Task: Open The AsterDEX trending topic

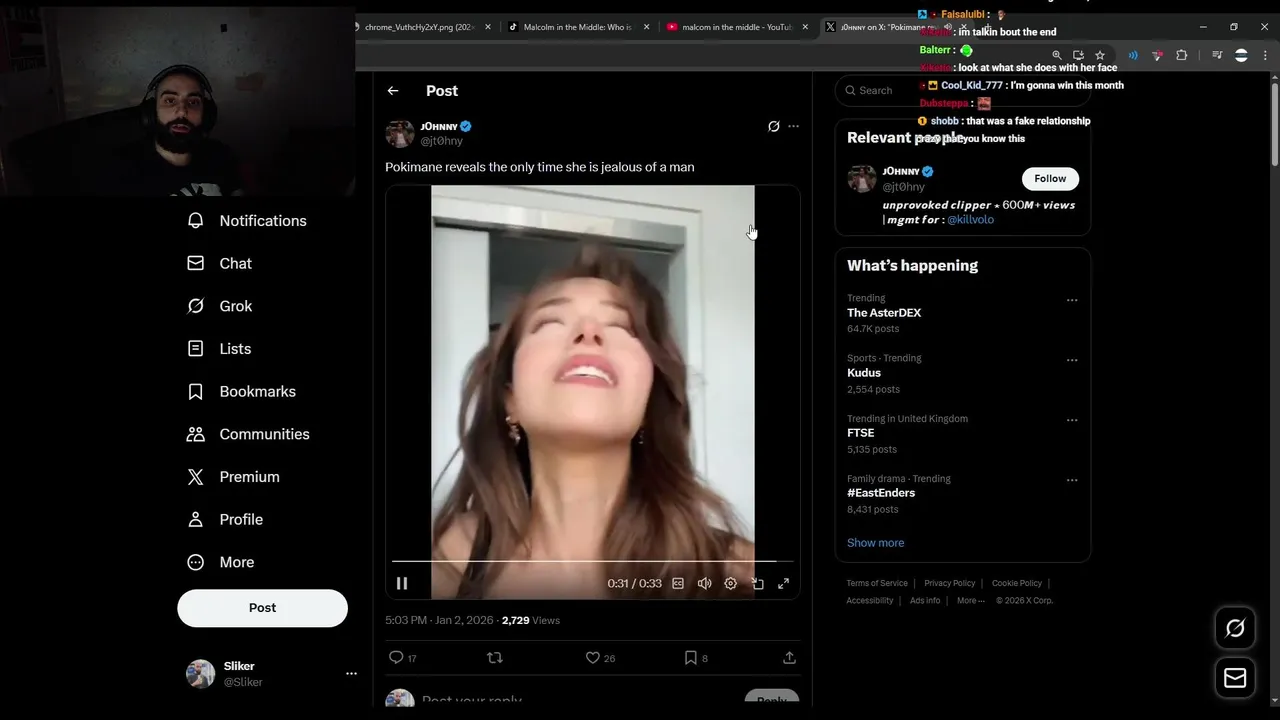Action: (884, 313)
